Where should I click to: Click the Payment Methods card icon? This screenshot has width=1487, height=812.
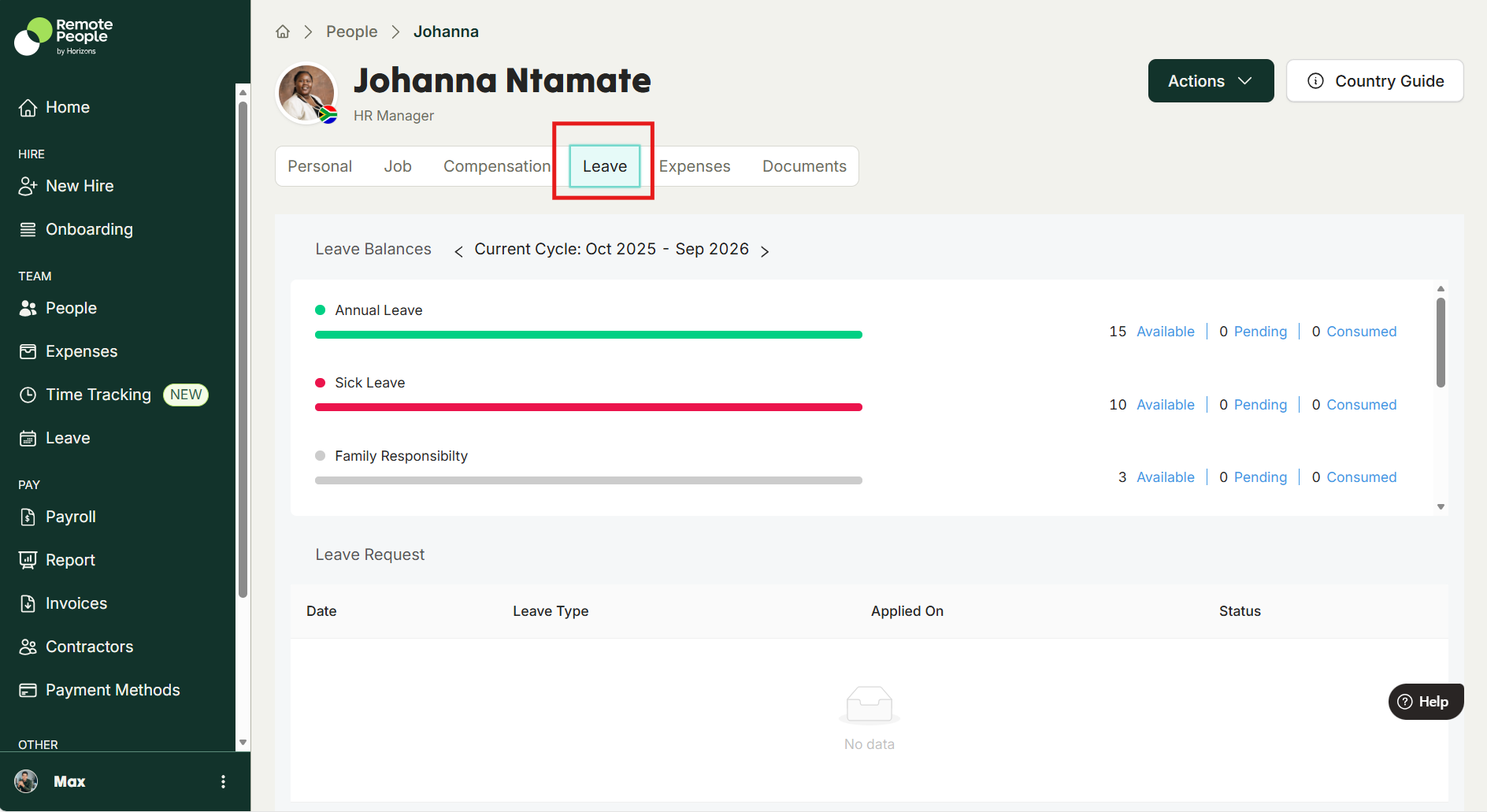tap(28, 691)
